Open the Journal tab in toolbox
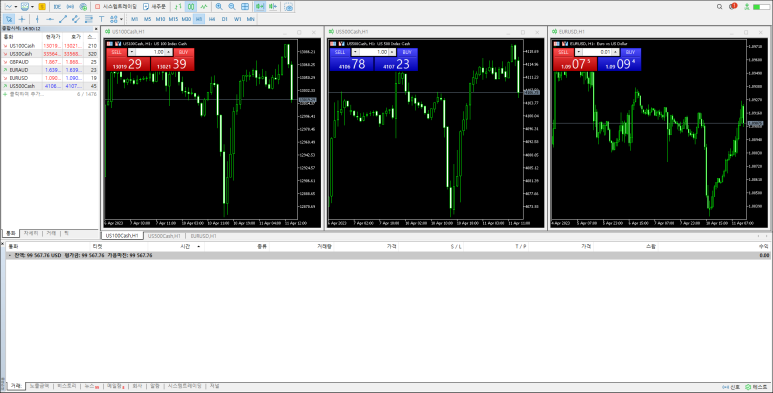Screen dimensions: 773x393 pyautogui.click(x=214, y=386)
